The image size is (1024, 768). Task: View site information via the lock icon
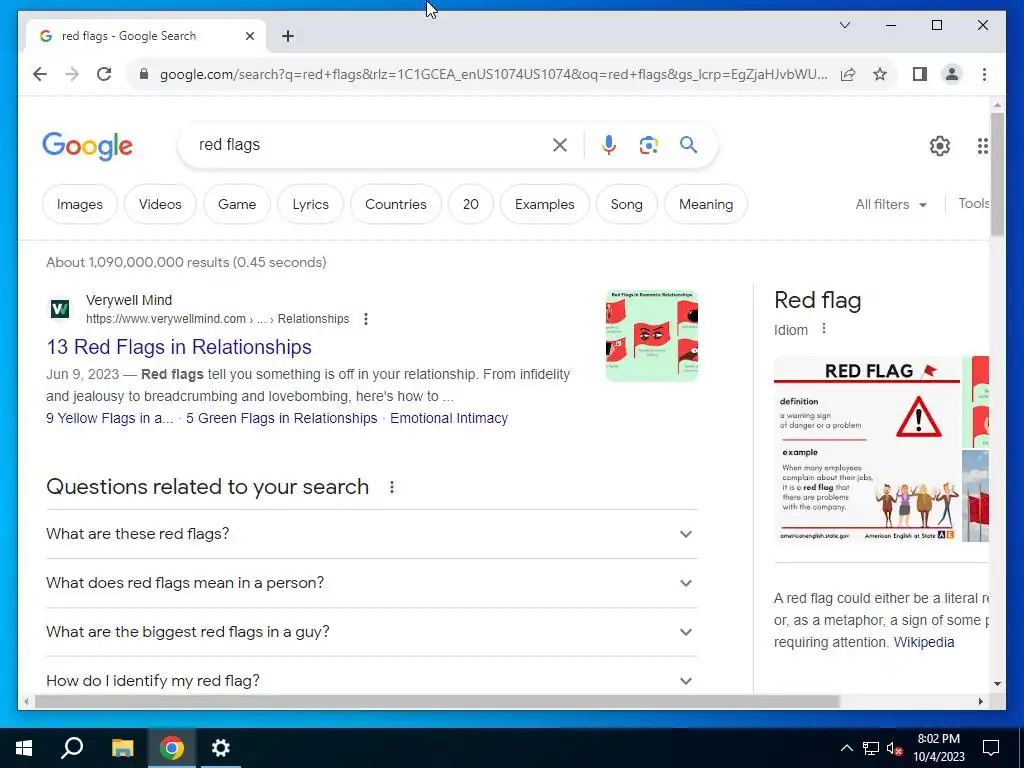coord(144,74)
